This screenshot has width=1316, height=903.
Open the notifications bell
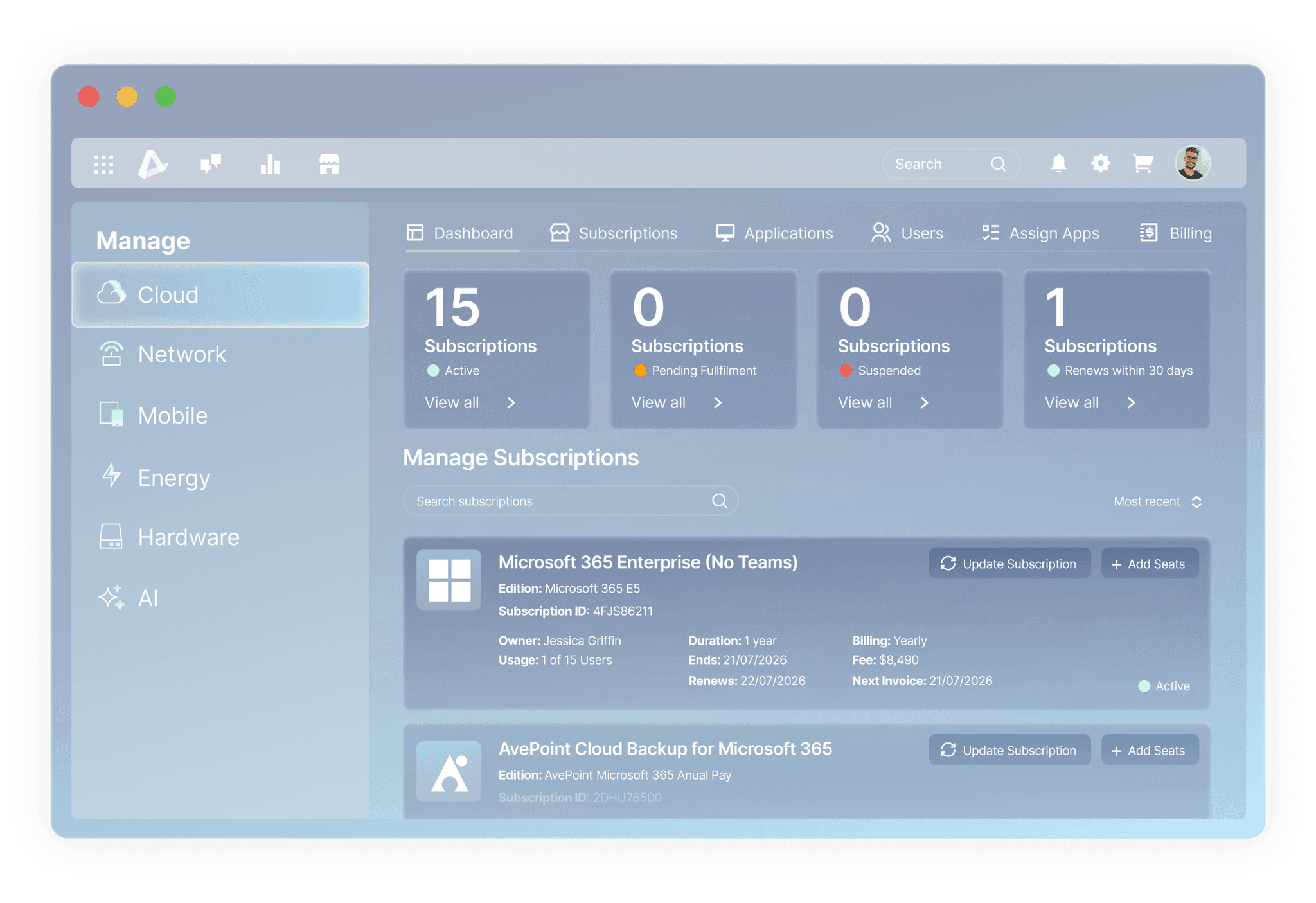click(1058, 164)
